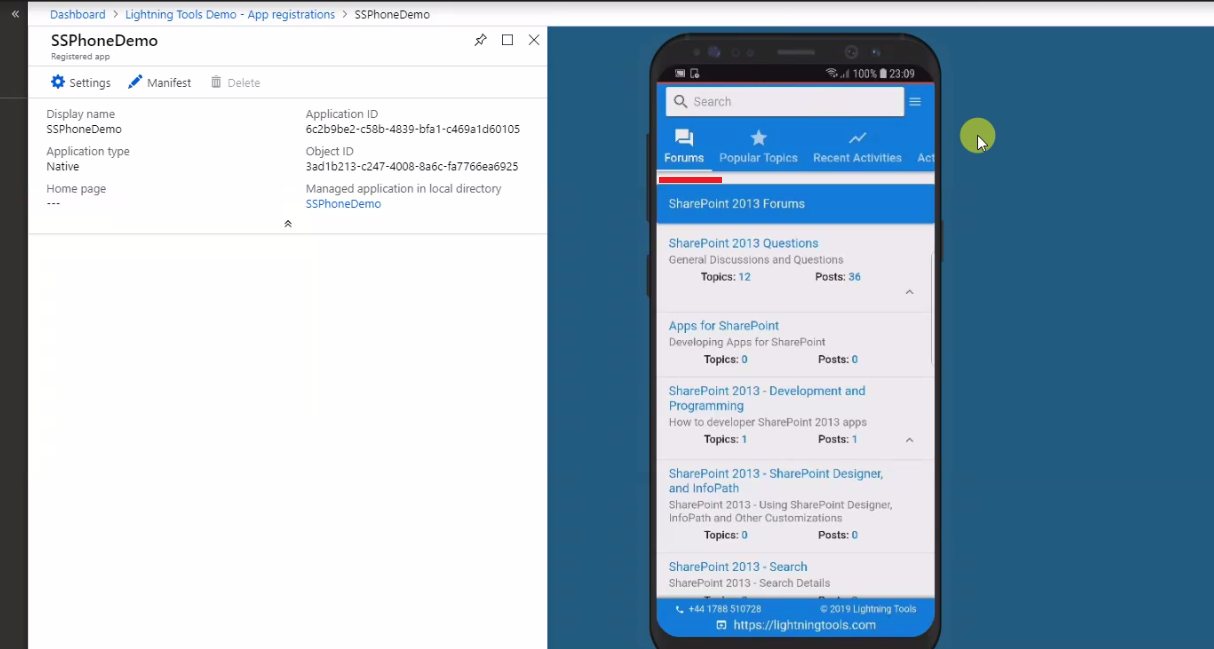This screenshot has height=649, width=1214.
Task: Open the SSPhoneDemo managed application link
Action: (343, 204)
